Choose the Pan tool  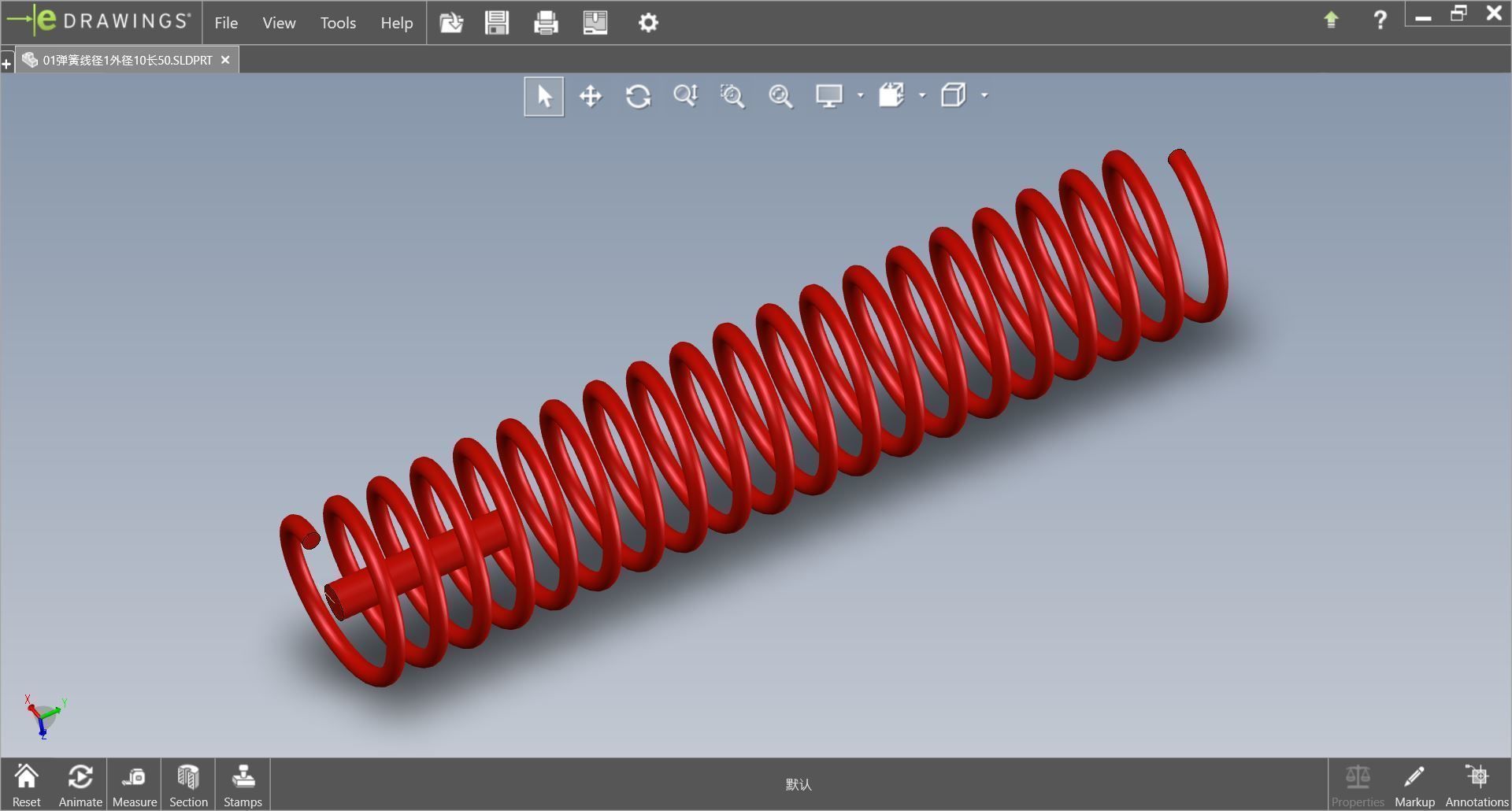pos(591,96)
